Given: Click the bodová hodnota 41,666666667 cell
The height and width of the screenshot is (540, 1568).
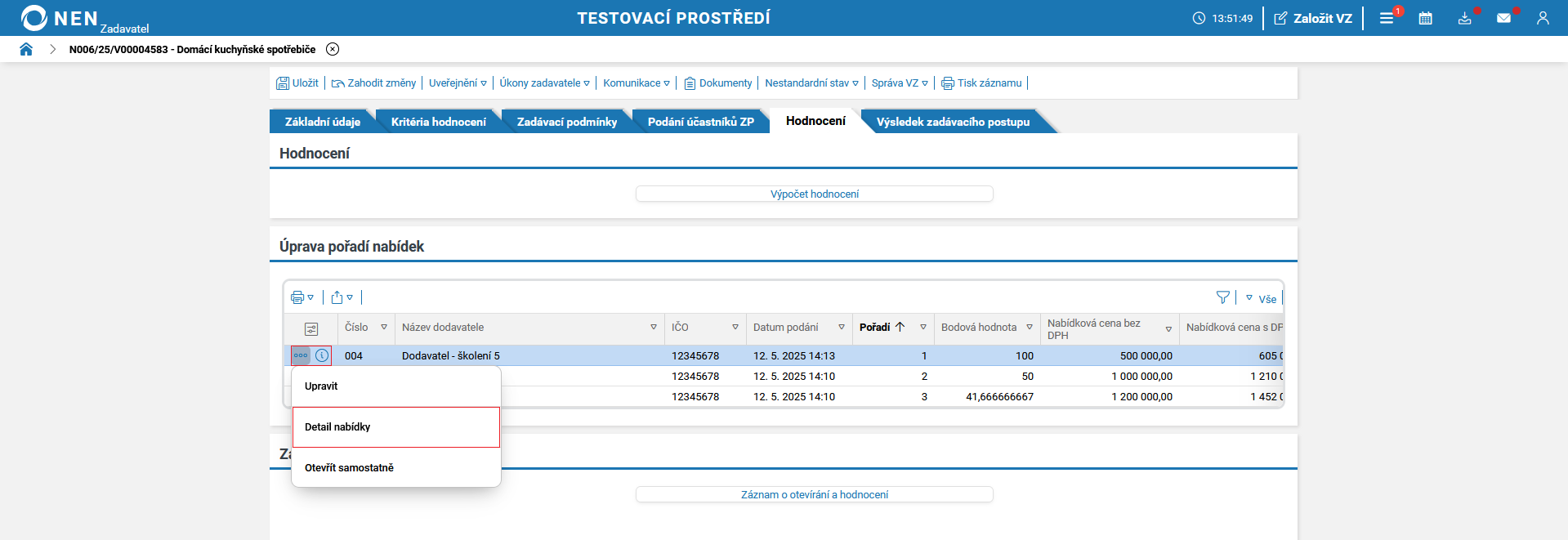Looking at the screenshot, I should (x=987, y=396).
